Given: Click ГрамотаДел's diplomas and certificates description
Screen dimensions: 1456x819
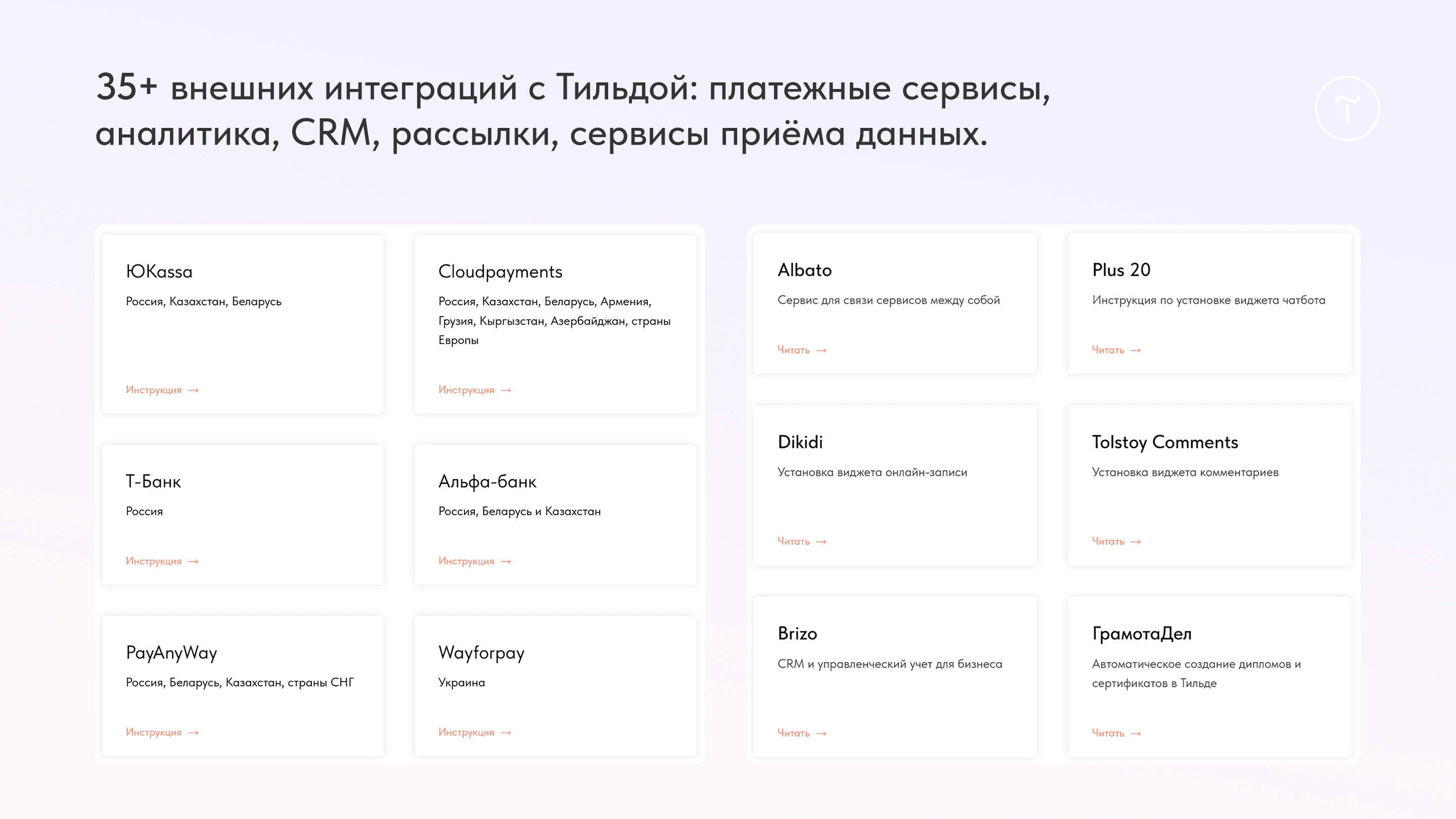Looking at the screenshot, I should coord(1196,674).
